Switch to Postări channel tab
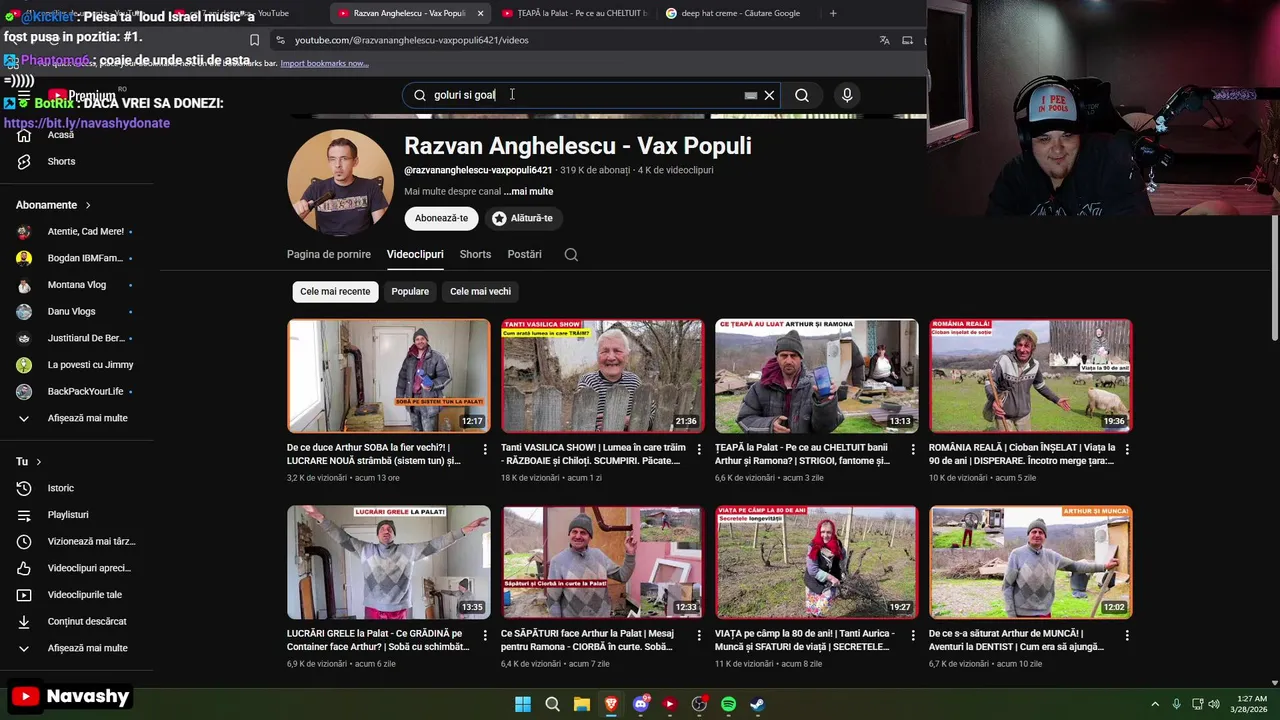This screenshot has width=1280, height=720. 524,254
